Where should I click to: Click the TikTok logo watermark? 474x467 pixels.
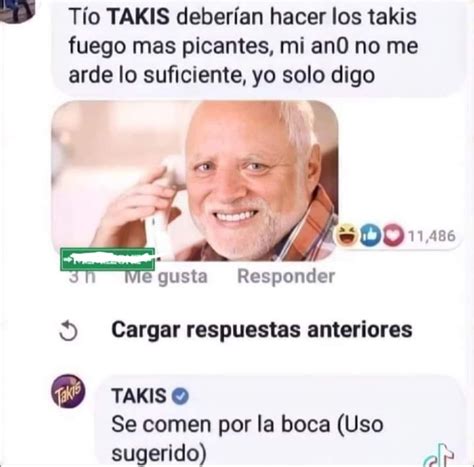click(438, 455)
